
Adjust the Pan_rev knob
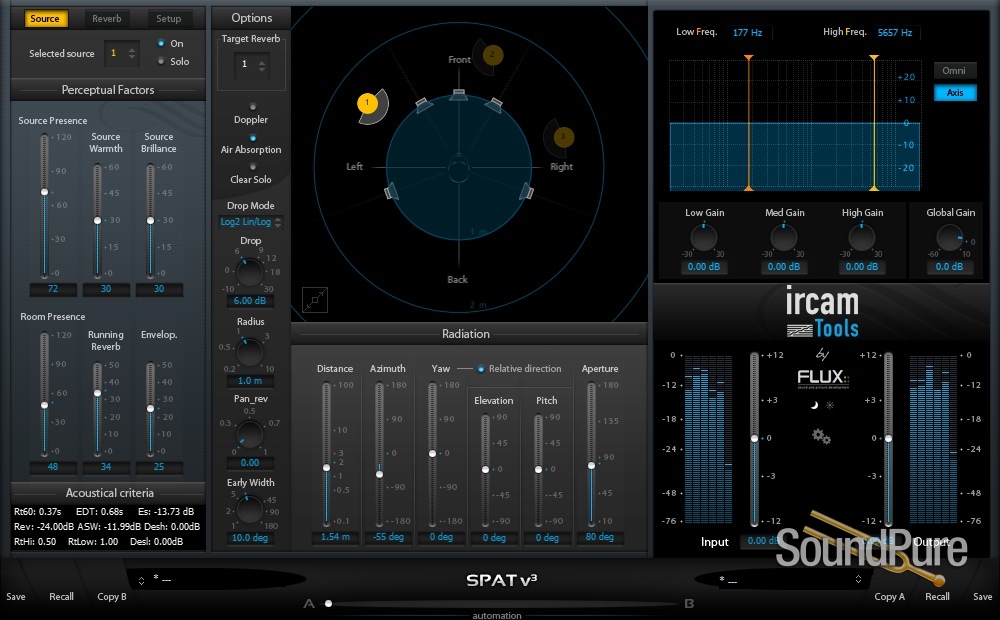249,434
